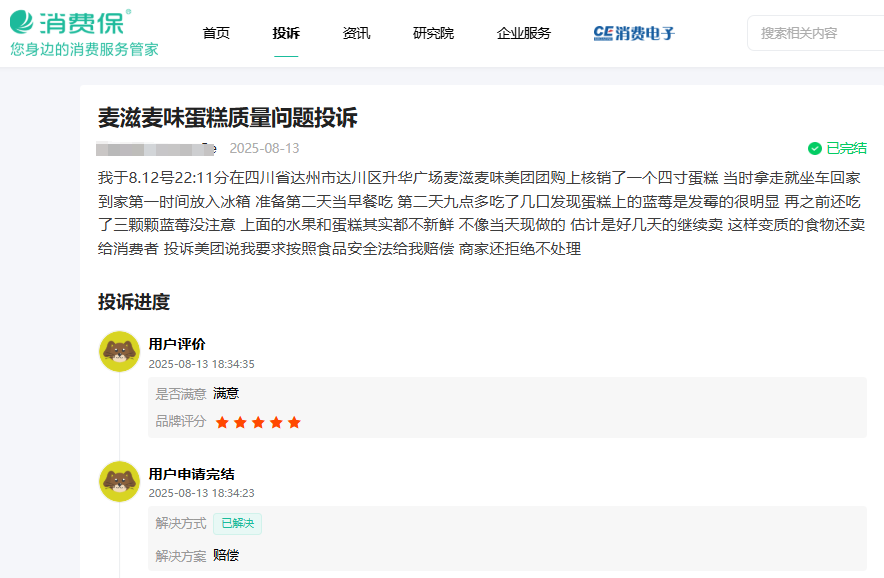The width and height of the screenshot is (884, 578).
Task: Click timestamp 2025-08-13 18:34:35
Action: pos(201,364)
